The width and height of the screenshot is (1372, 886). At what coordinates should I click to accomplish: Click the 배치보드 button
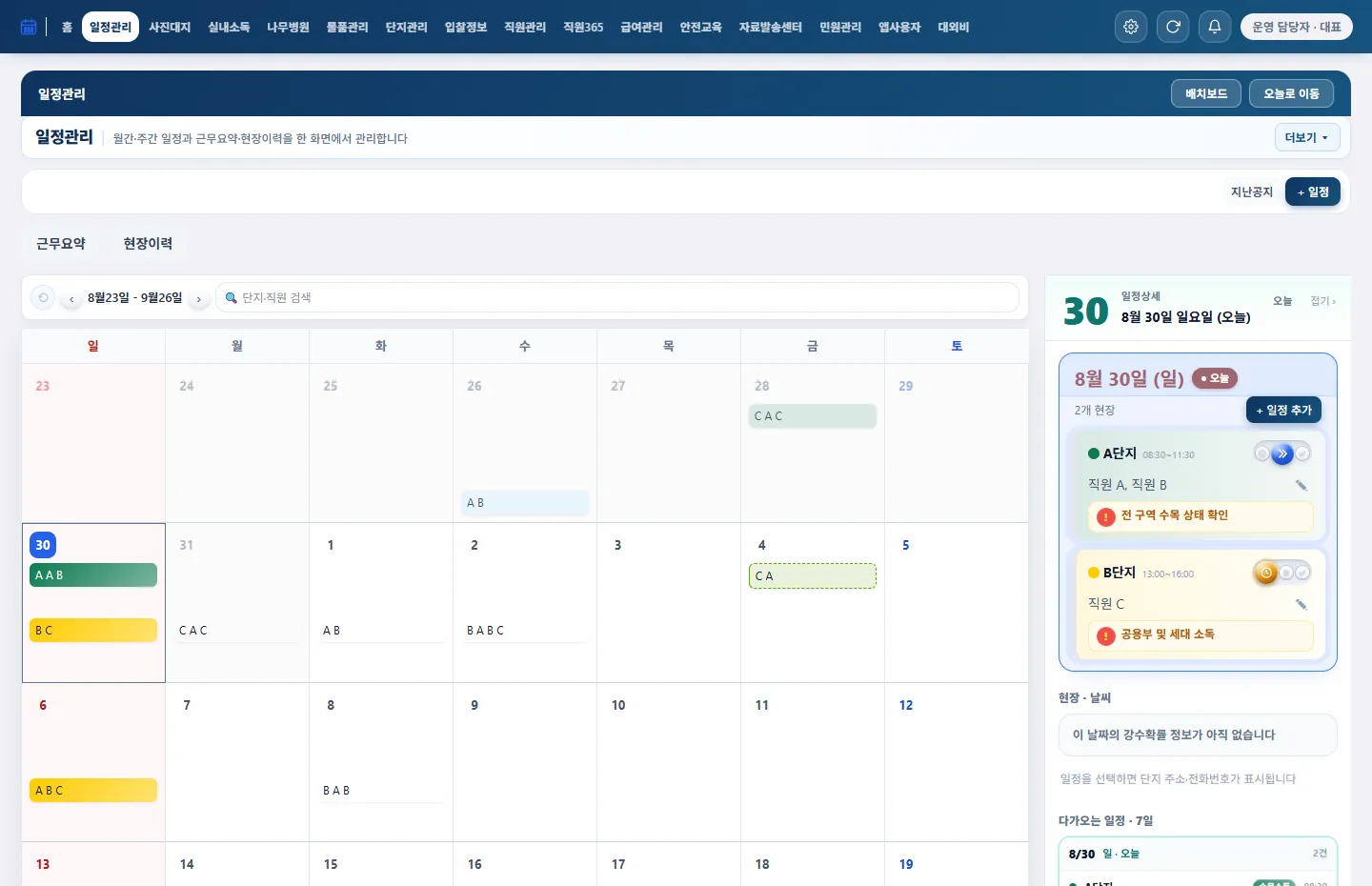pos(1206,93)
